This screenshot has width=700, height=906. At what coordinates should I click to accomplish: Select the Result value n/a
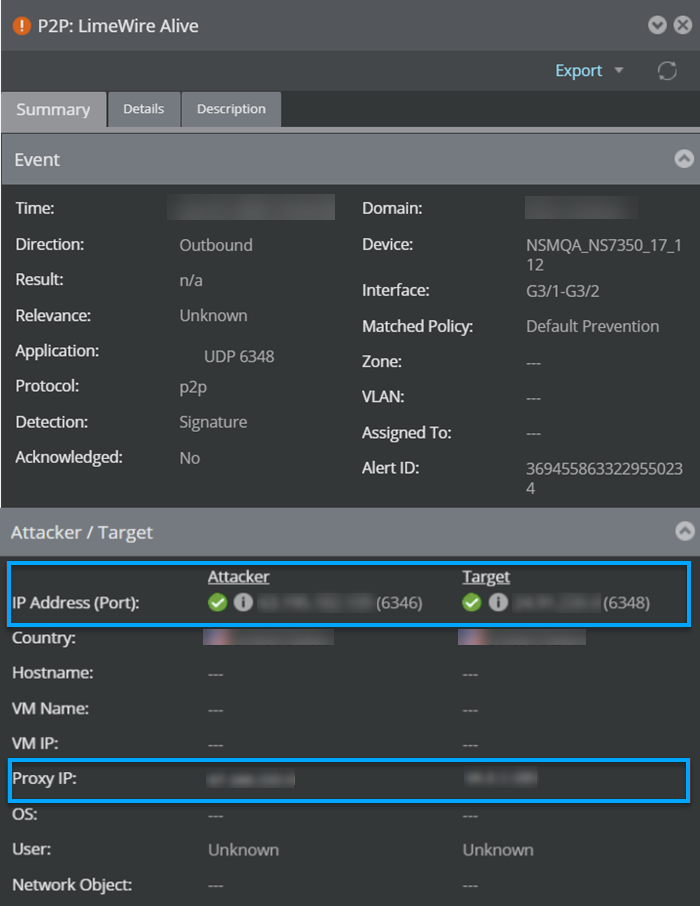191,280
